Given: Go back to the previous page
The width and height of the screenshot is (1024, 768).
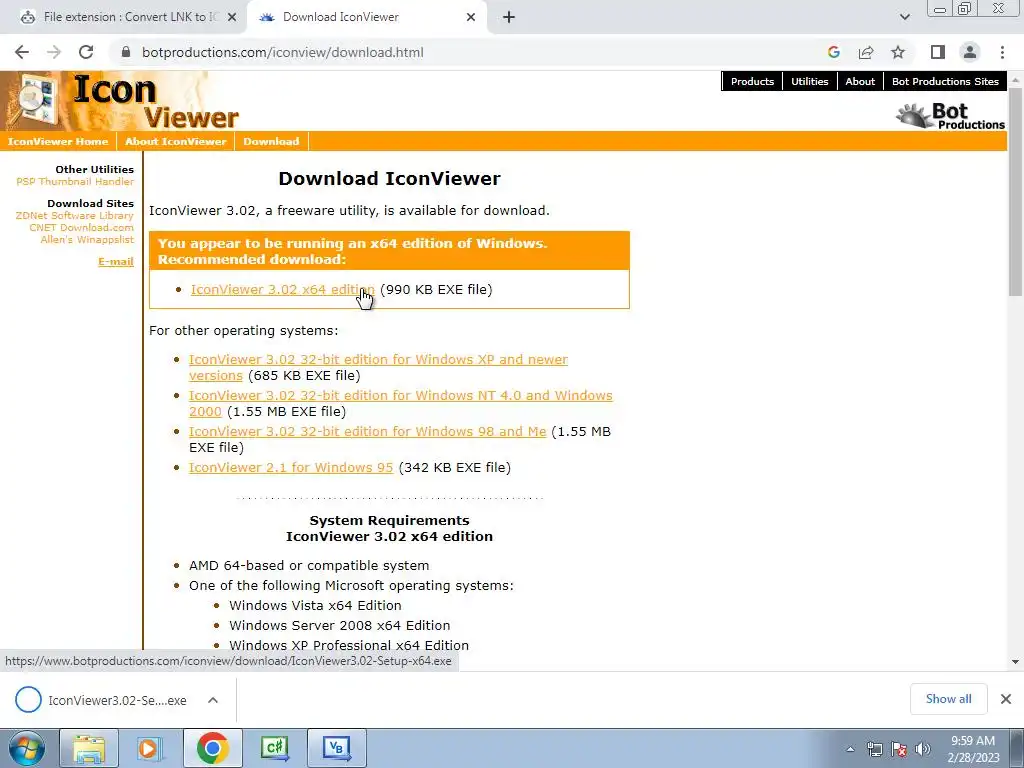Looking at the screenshot, I should (x=22, y=52).
